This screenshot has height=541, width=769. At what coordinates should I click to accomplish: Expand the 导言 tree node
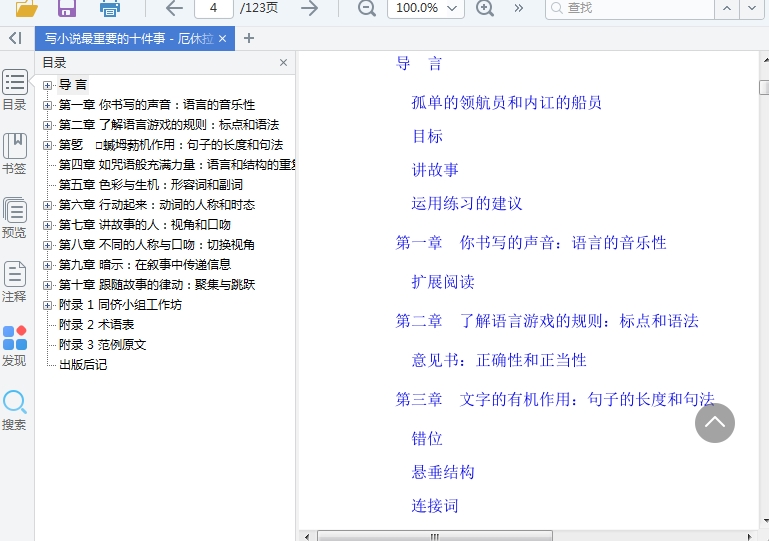click(x=47, y=85)
